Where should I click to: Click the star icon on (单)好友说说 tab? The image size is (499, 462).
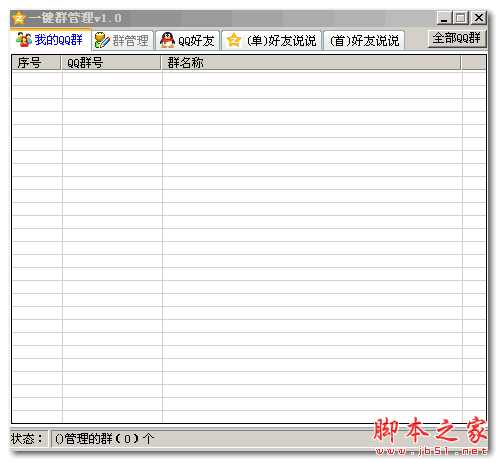[x=234, y=41]
